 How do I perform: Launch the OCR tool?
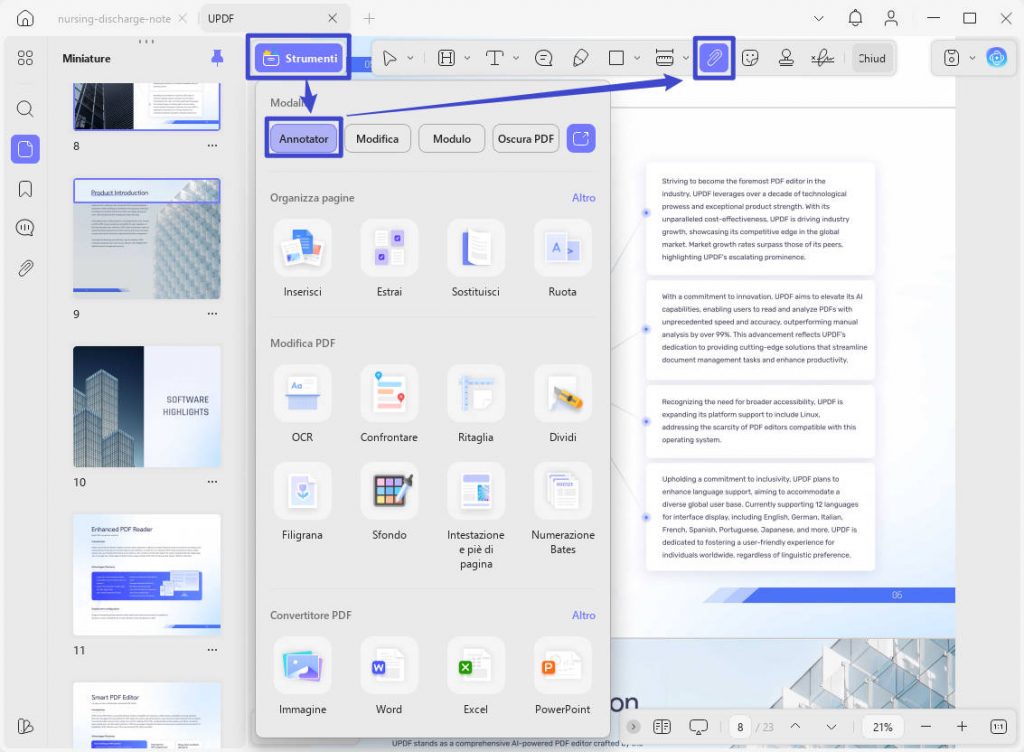pos(302,405)
